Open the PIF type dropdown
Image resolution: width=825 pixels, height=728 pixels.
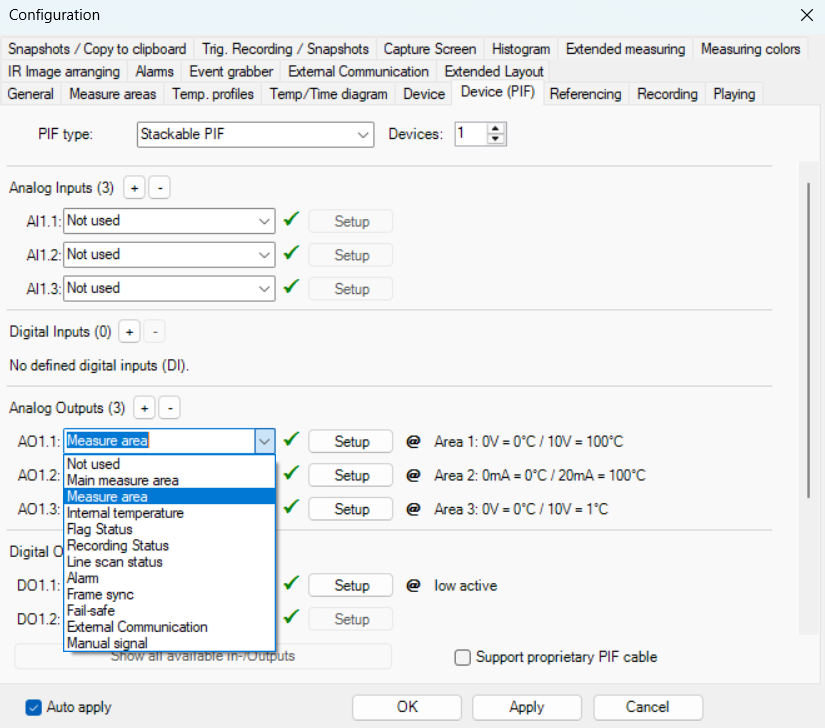255,135
